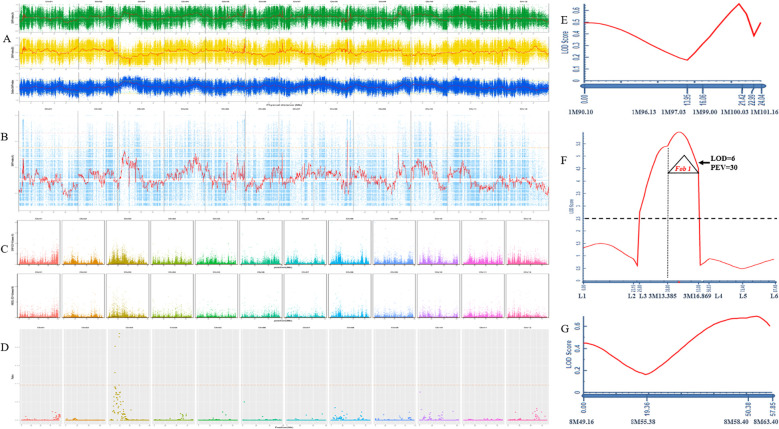Viewport: 779px width, 429px height.
Task: Click the panel C label
Action: [x=5, y=250]
